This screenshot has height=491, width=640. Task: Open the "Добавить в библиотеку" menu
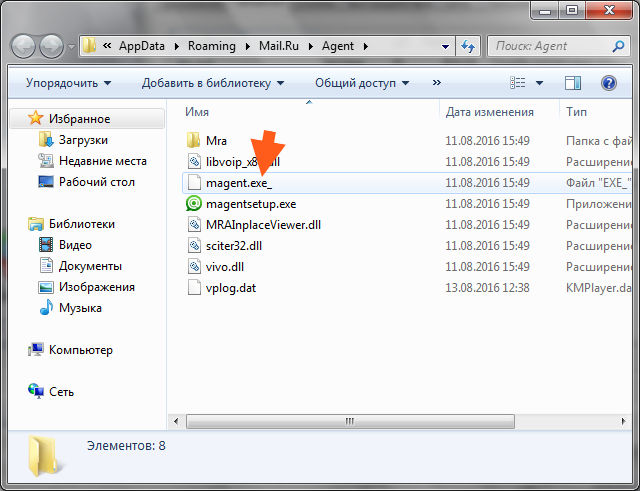point(213,83)
